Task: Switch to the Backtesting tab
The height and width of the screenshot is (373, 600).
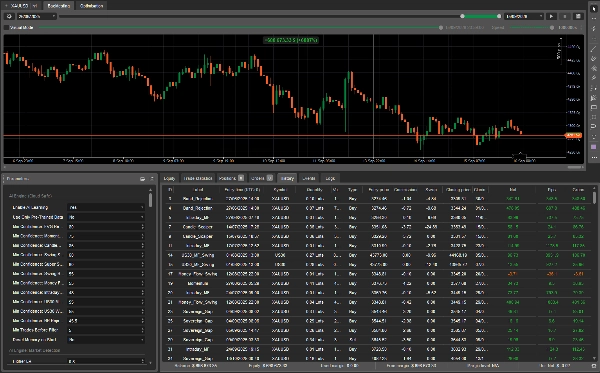Action: (59, 6)
